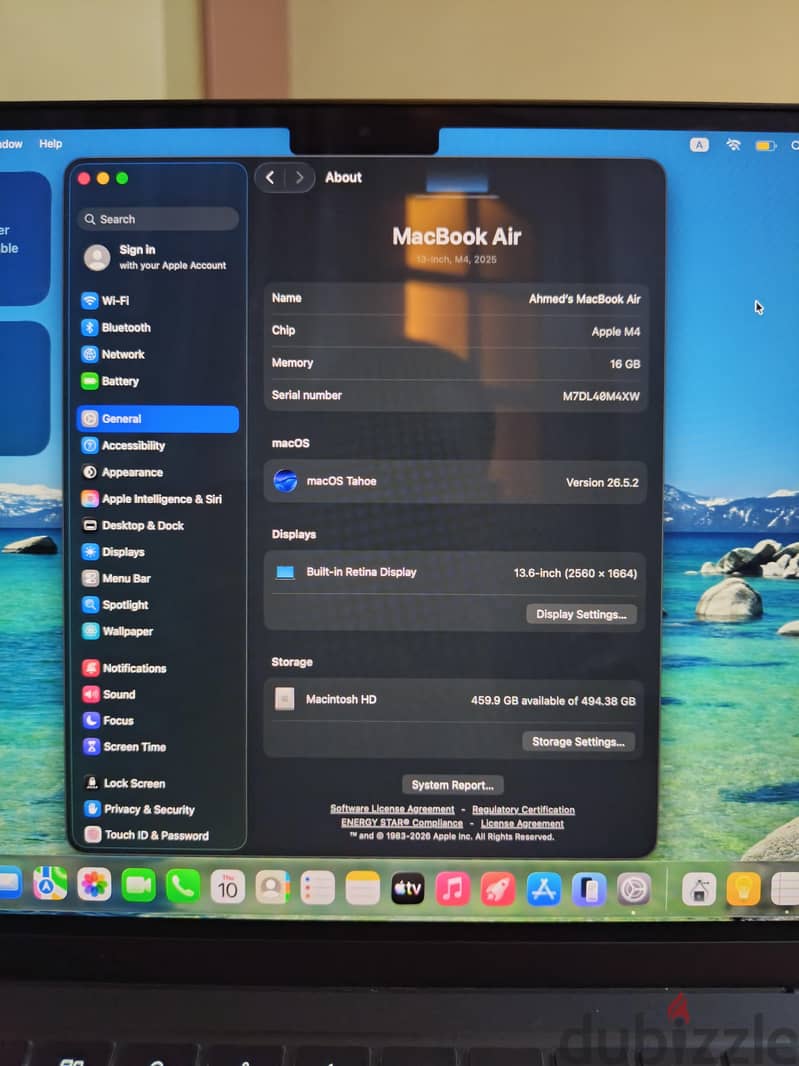Open iPhone Mirroring in the Dock

(589, 890)
